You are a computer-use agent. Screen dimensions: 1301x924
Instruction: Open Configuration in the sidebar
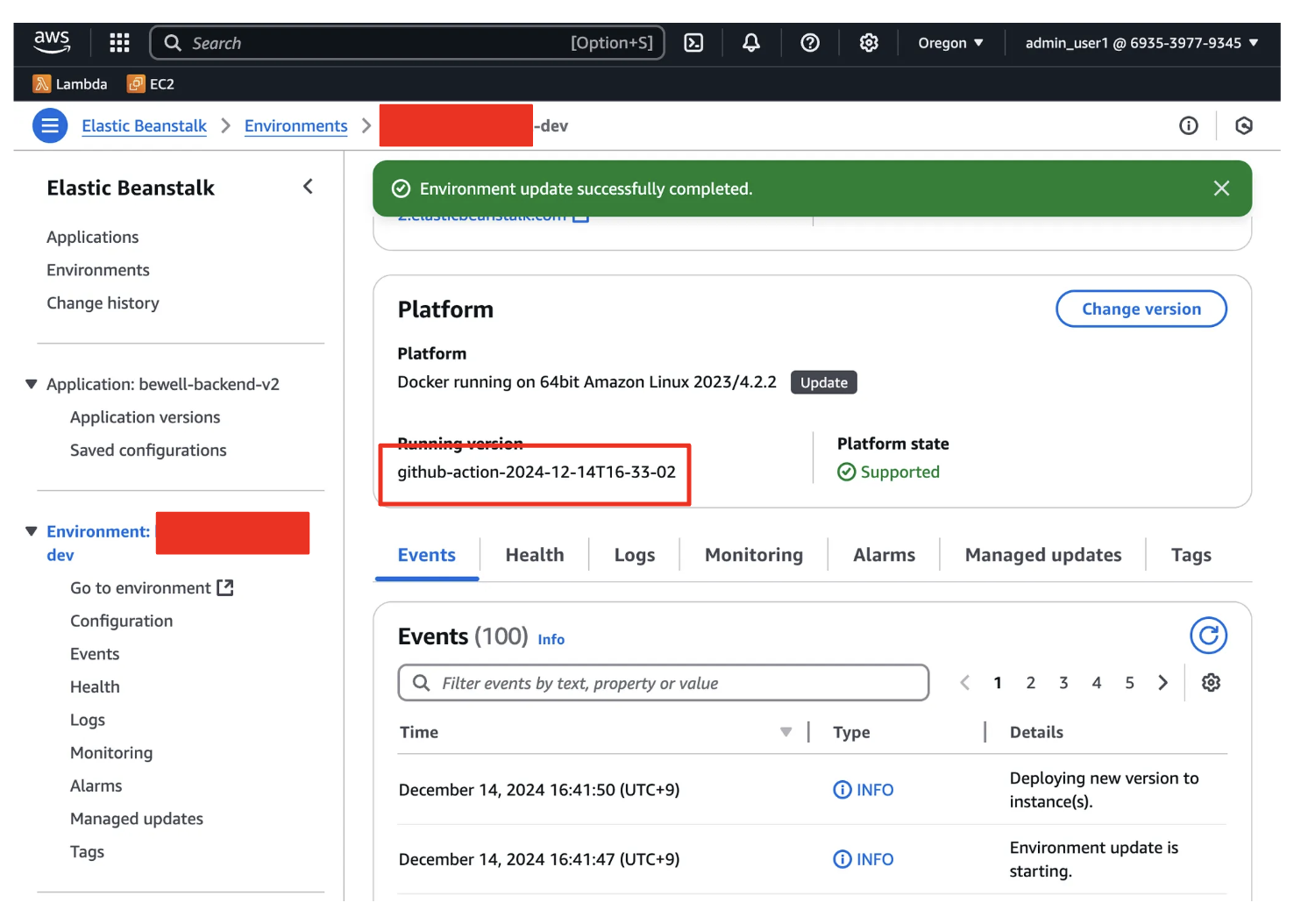click(121, 621)
